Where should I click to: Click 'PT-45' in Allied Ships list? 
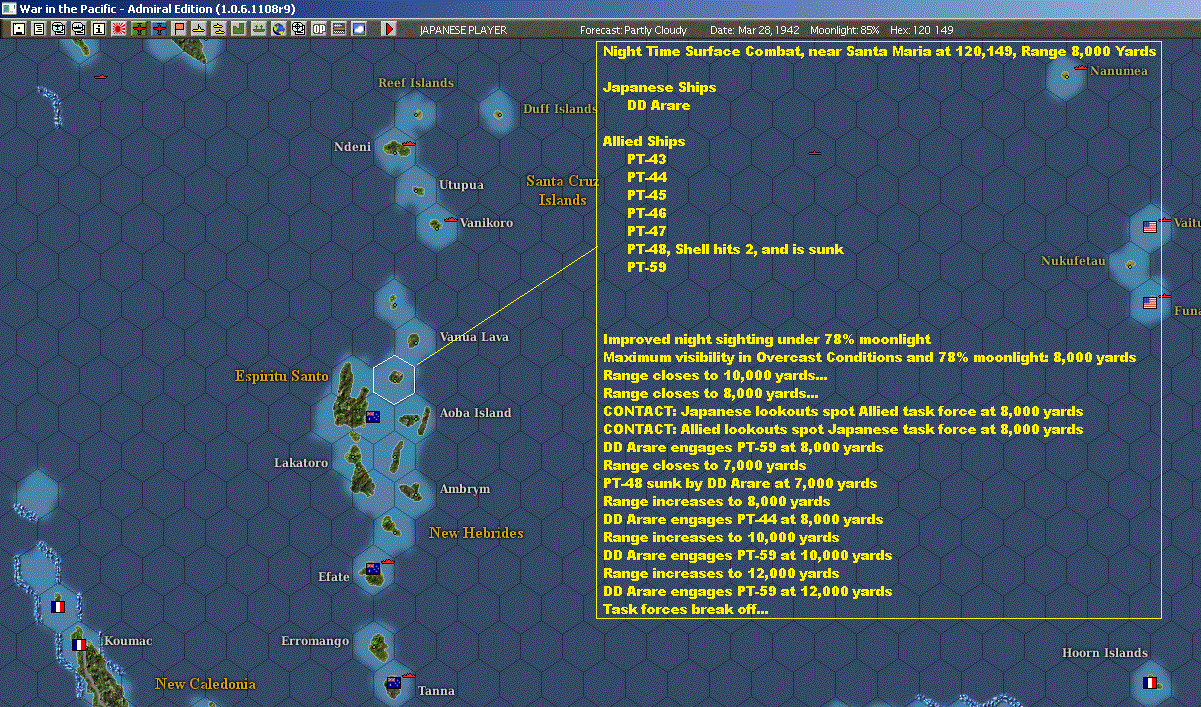click(x=646, y=195)
